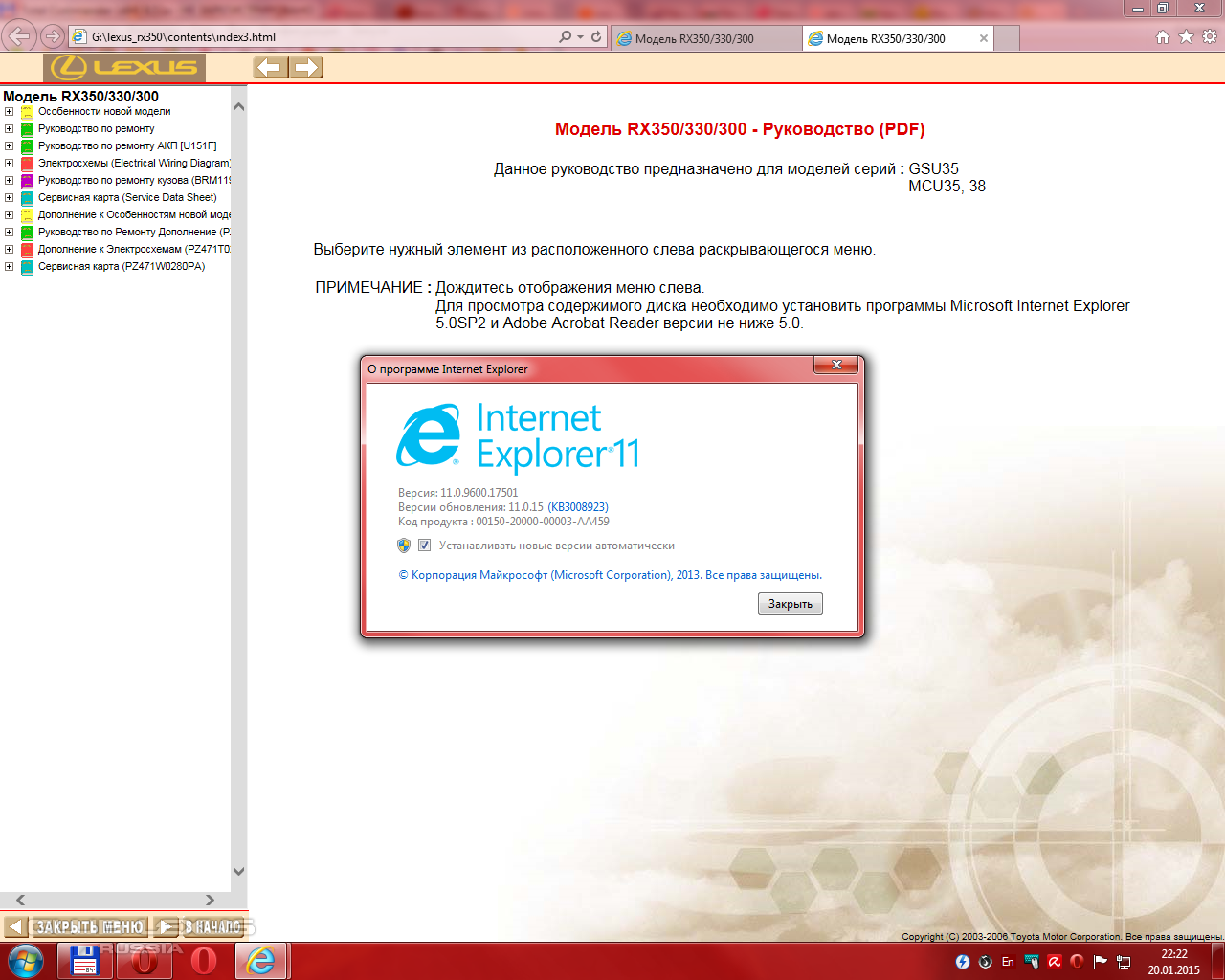Click Microsoft Corporation copyright link
Viewport: 1225px width, 980px height.
pyautogui.click(x=610, y=575)
